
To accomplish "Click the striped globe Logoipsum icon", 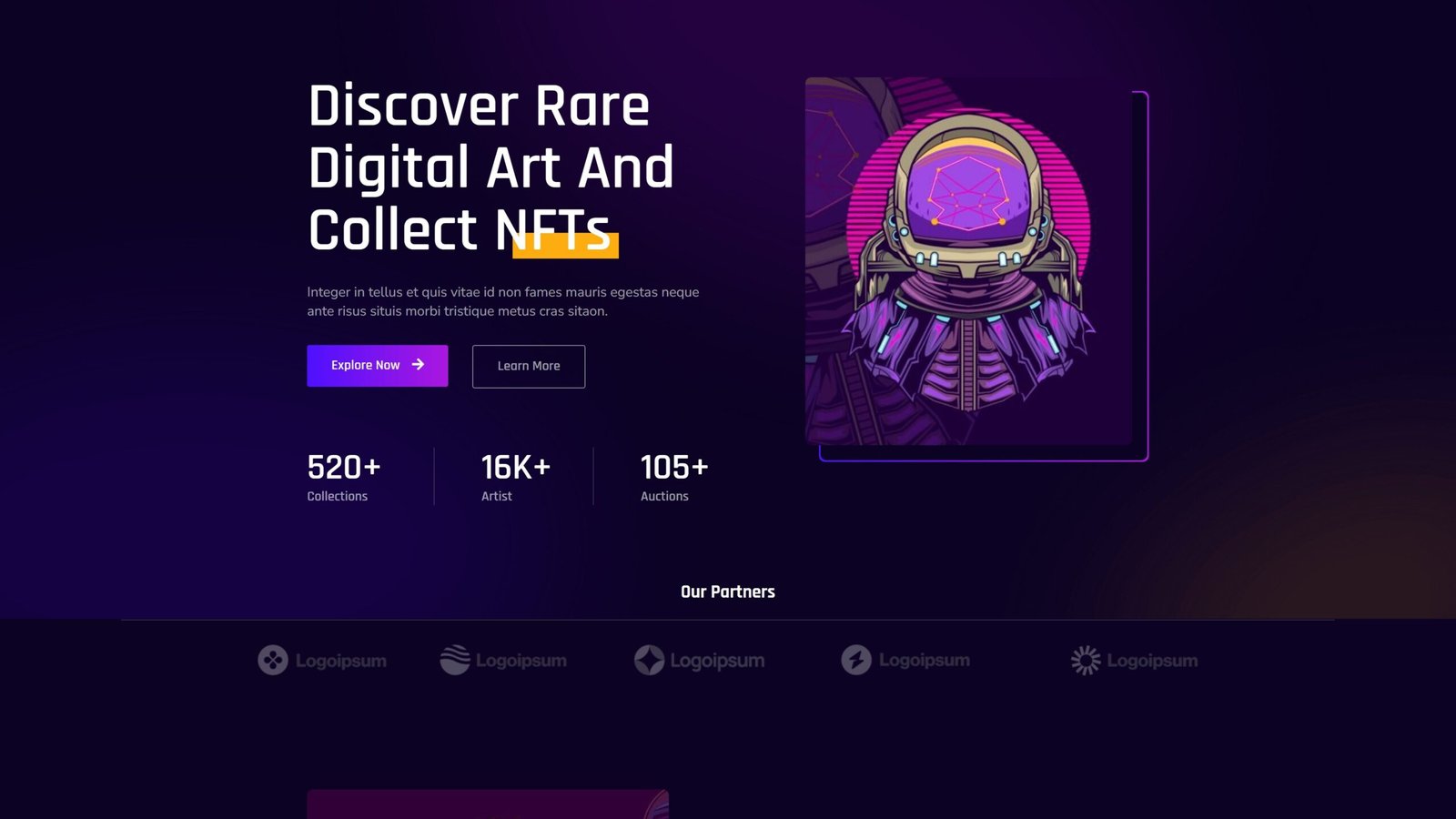I will (x=455, y=660).
